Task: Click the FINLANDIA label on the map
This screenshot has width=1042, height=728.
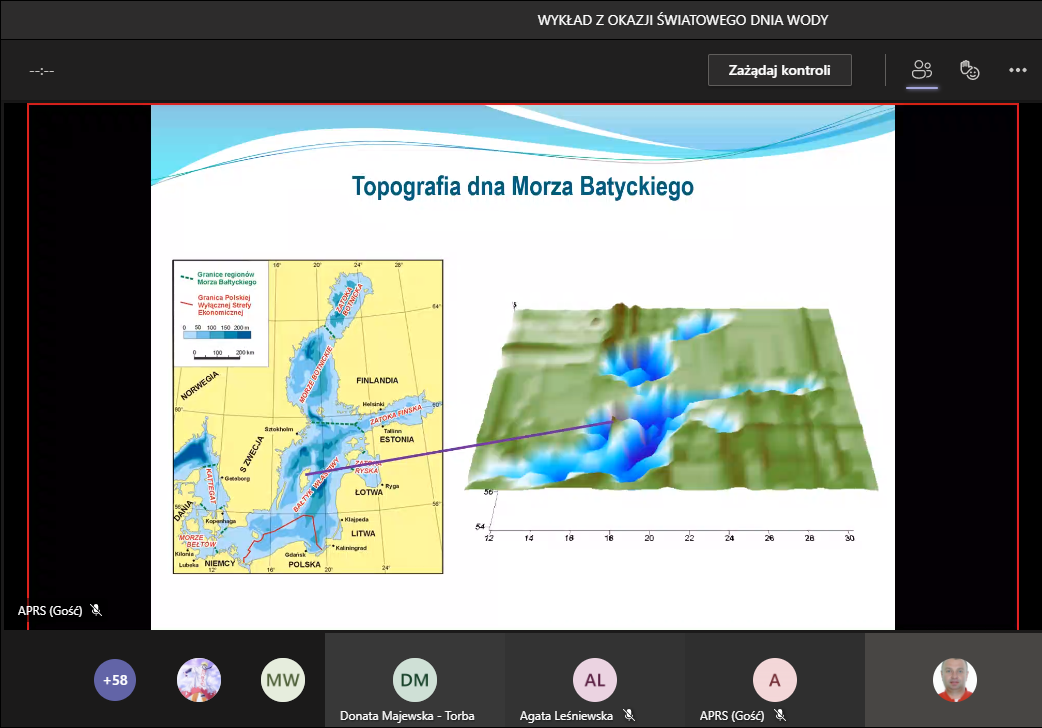Action: tap(377, 381)
